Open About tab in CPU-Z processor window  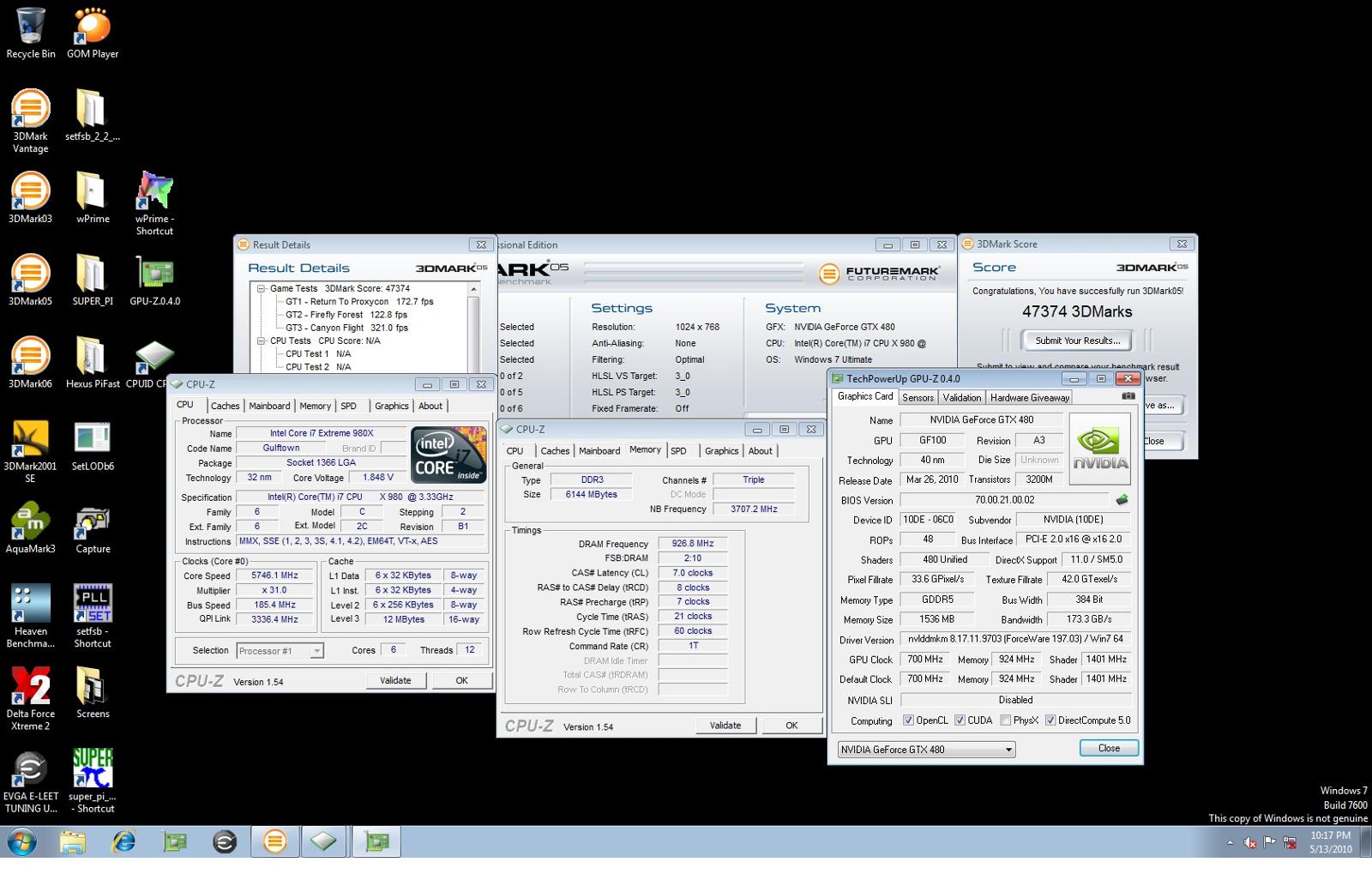click(x=430, y=407)
